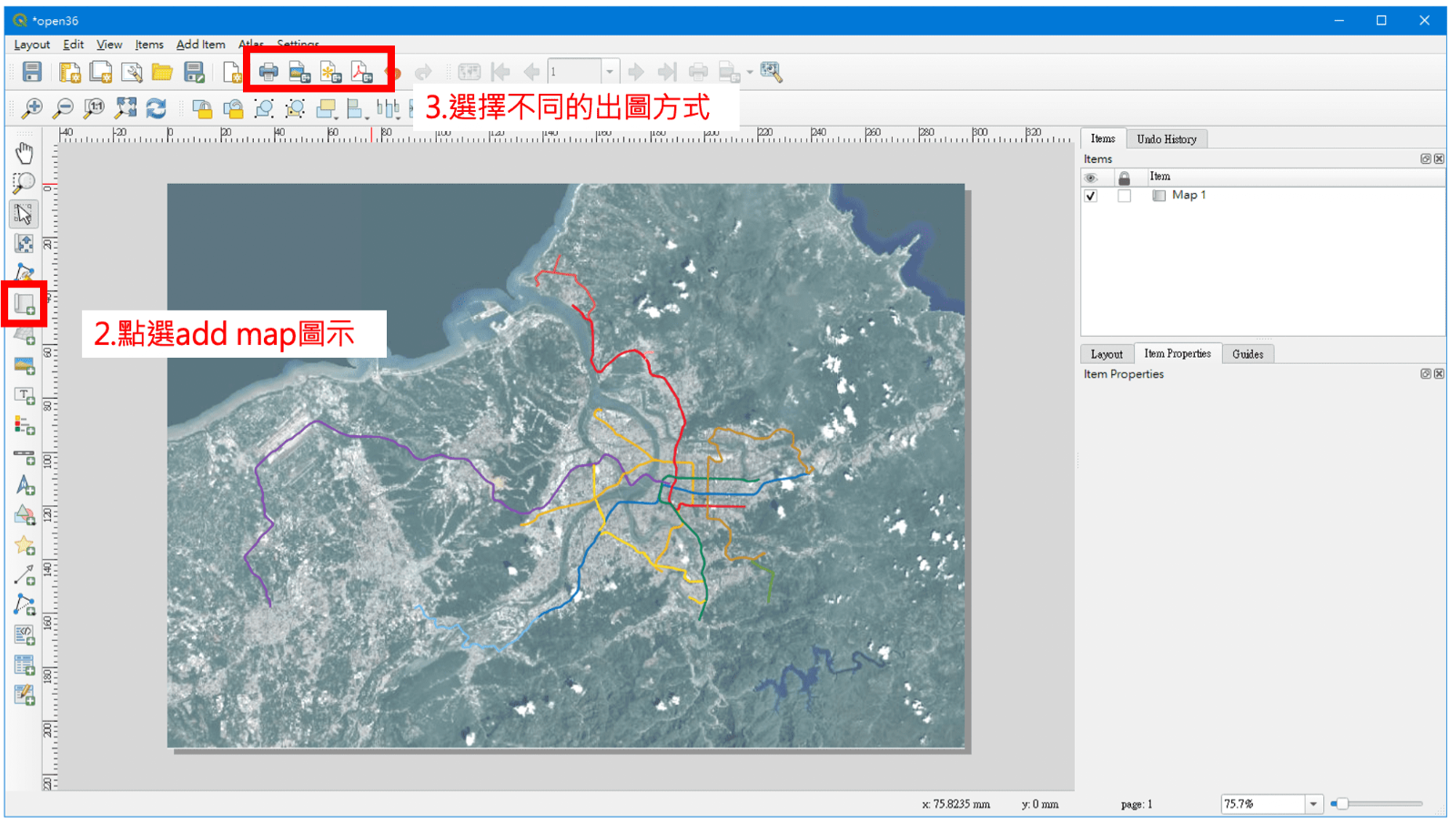Open the Layout tab in properties panel
This screenshot has height=823, width=1456.
point(1107,354)
